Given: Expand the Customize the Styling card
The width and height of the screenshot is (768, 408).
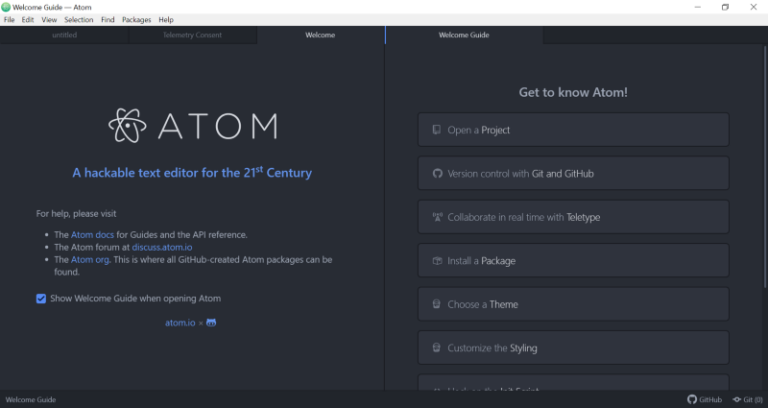Looking at the screenshot, I should coord(573,348).
